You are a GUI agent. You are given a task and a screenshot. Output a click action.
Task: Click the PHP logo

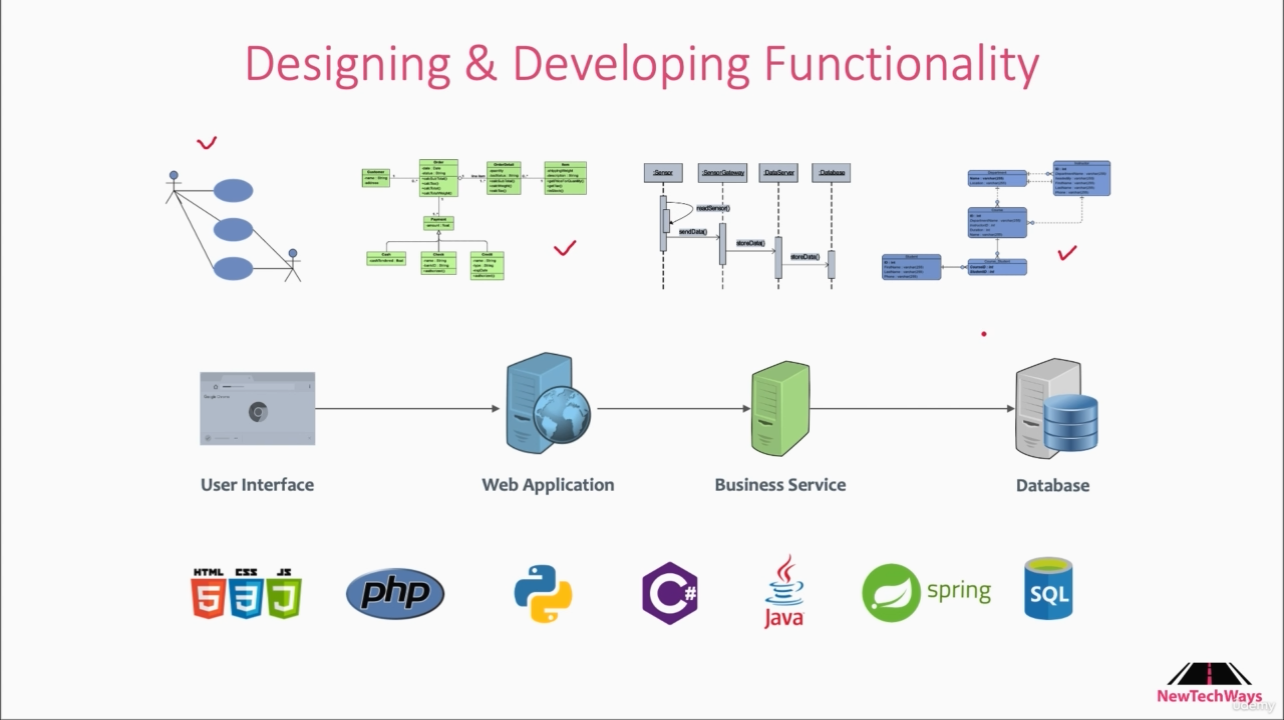pyautogui.click(x=395, y=594)
